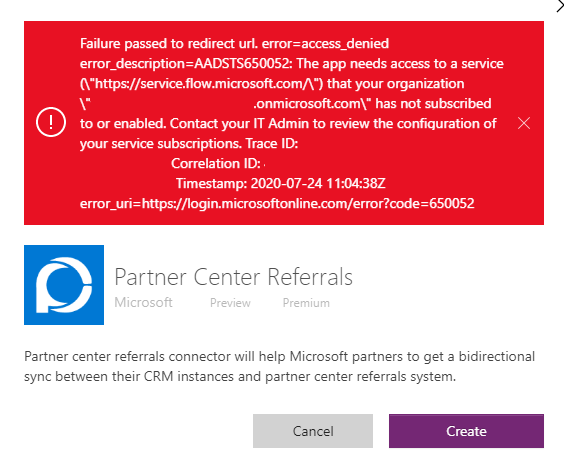Click the connector description paragraph
This screenshot has width=564, height=455.
tap(279, 367)
